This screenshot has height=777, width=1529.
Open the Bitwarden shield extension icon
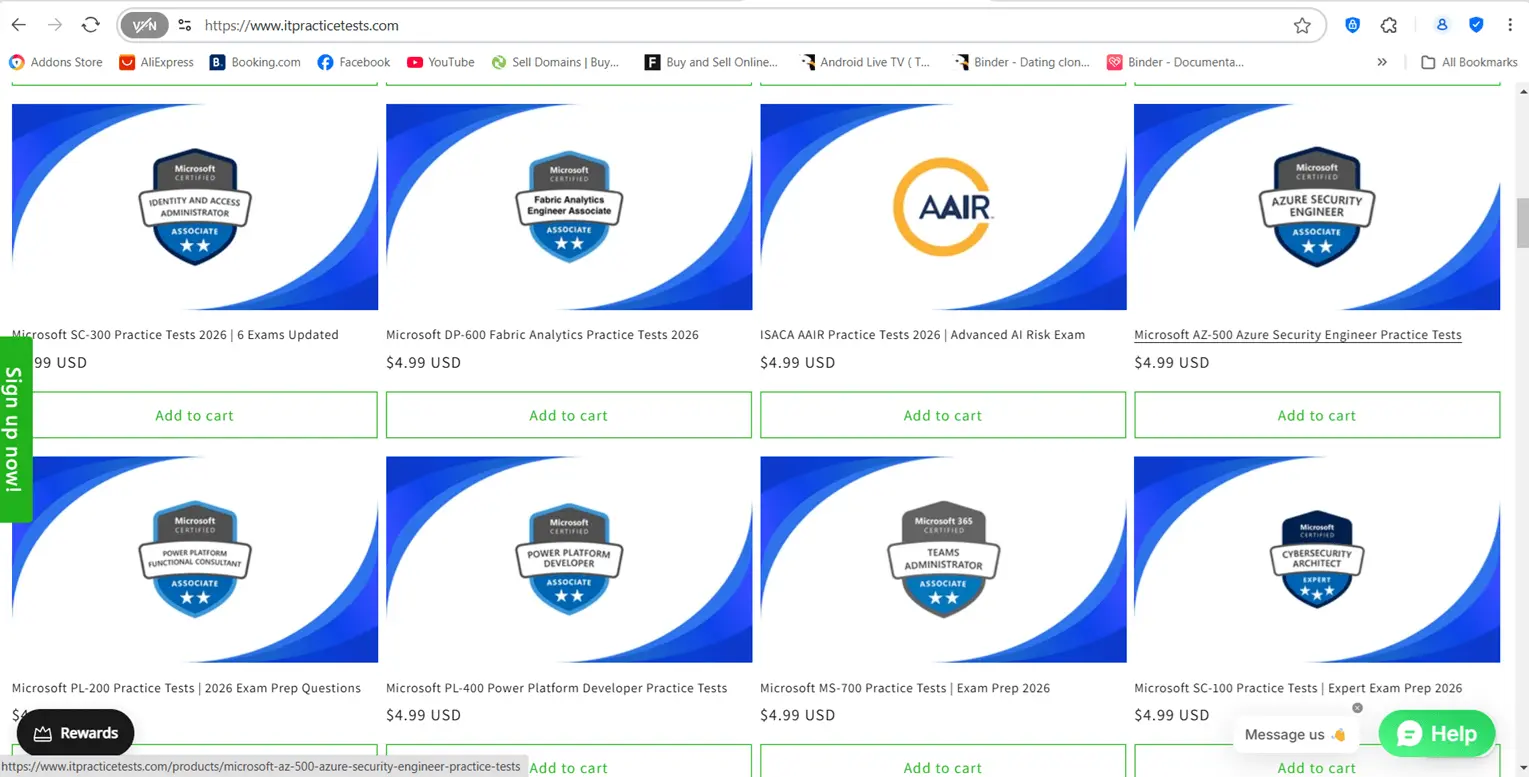[x=1352, y=25]
